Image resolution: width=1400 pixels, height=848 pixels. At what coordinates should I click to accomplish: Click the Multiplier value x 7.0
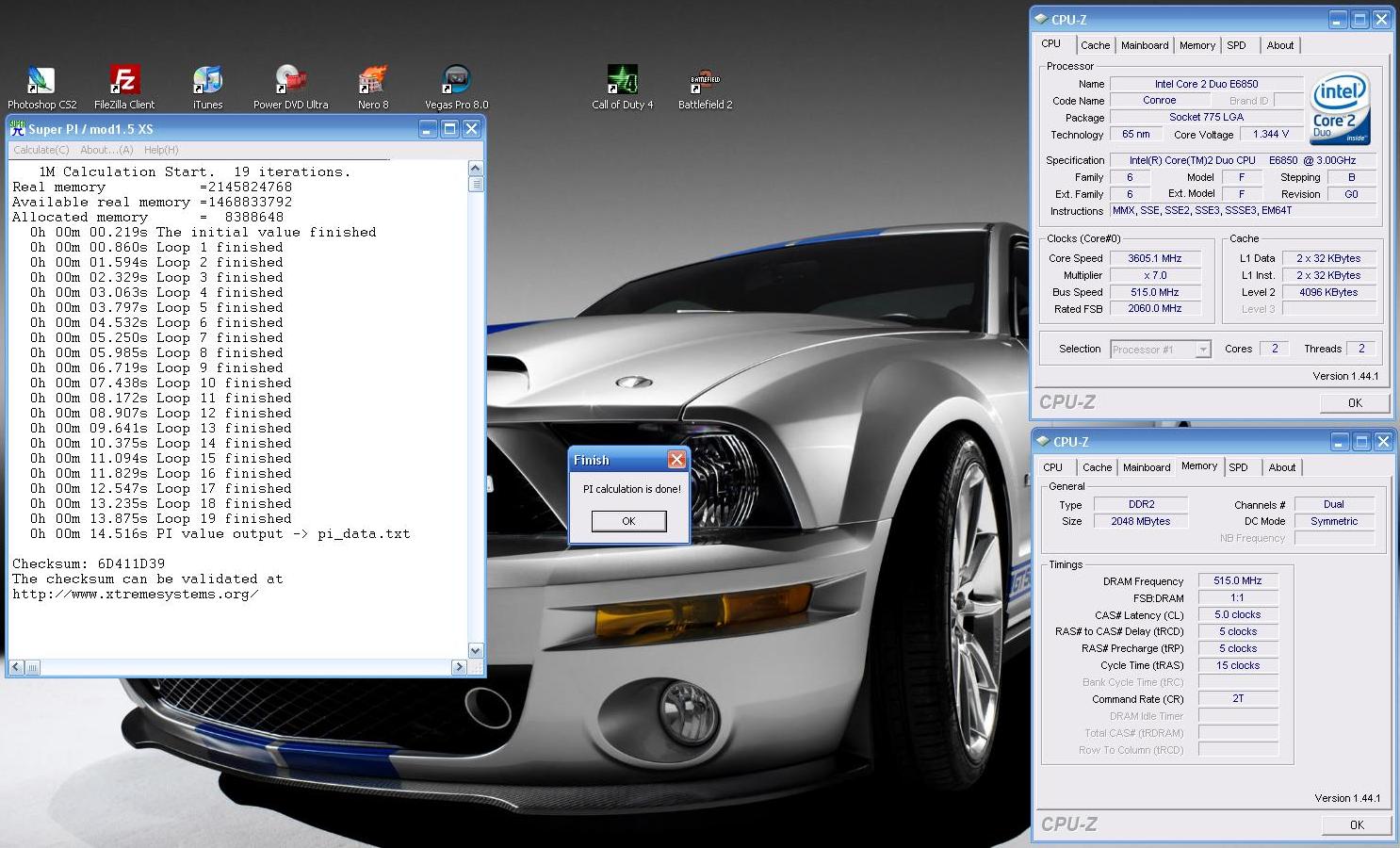coord(1155,275)
